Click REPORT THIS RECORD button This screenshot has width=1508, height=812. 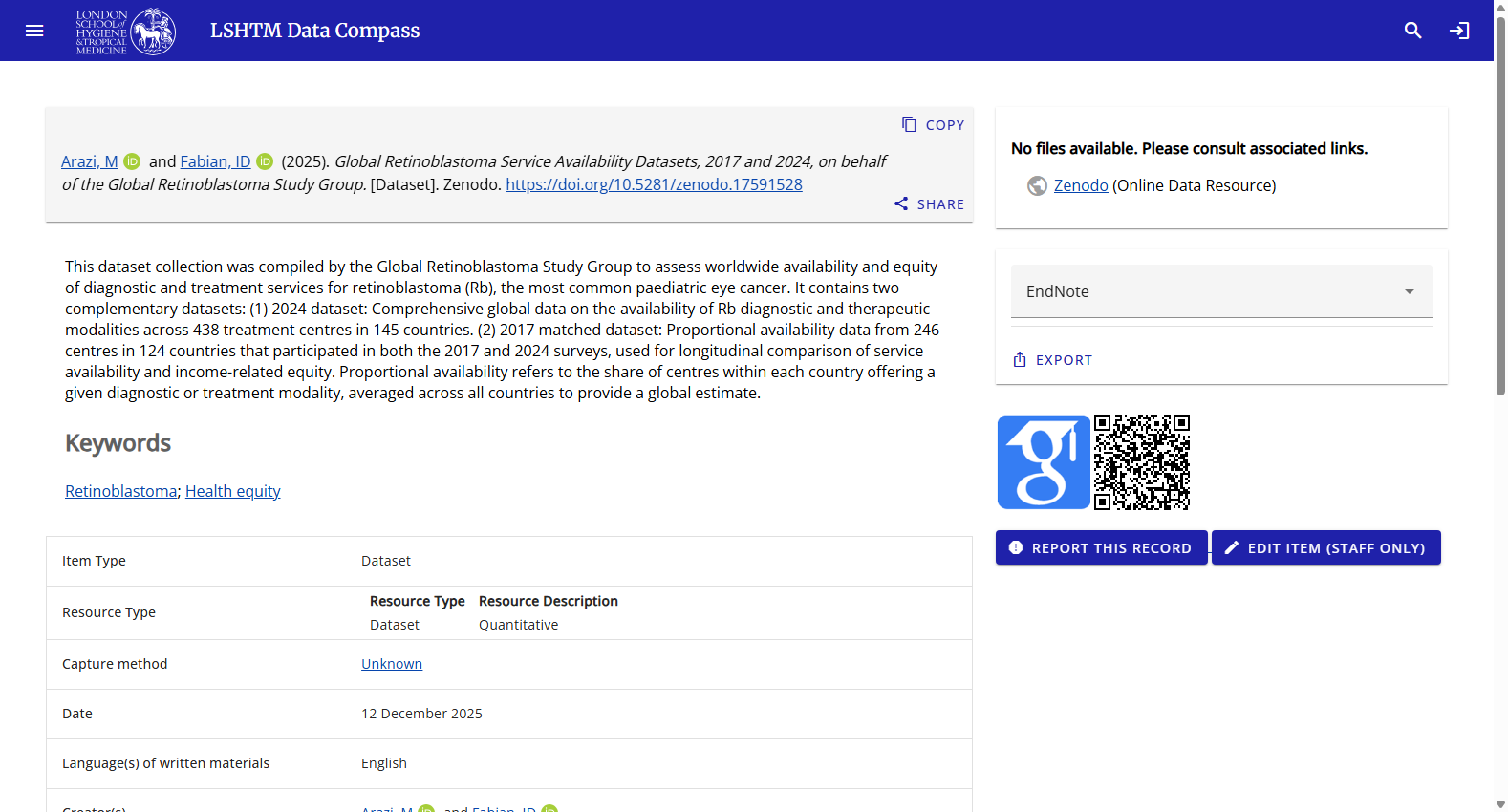(1102, 547)
